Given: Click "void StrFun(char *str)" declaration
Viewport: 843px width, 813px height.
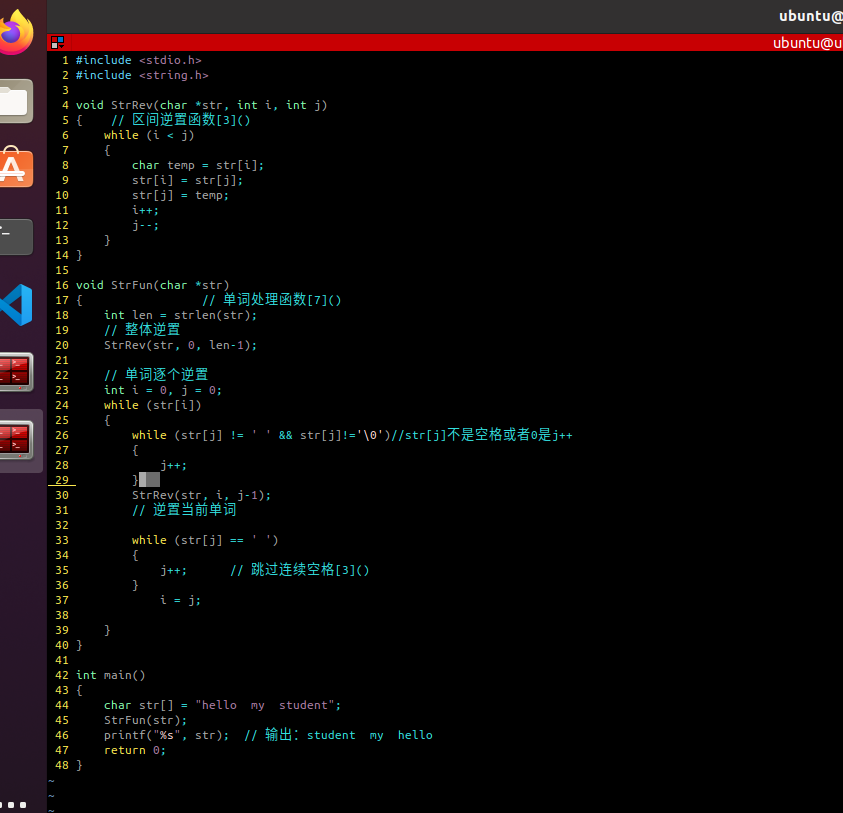Looking at the screenshot, I should [x=153, y=286].
